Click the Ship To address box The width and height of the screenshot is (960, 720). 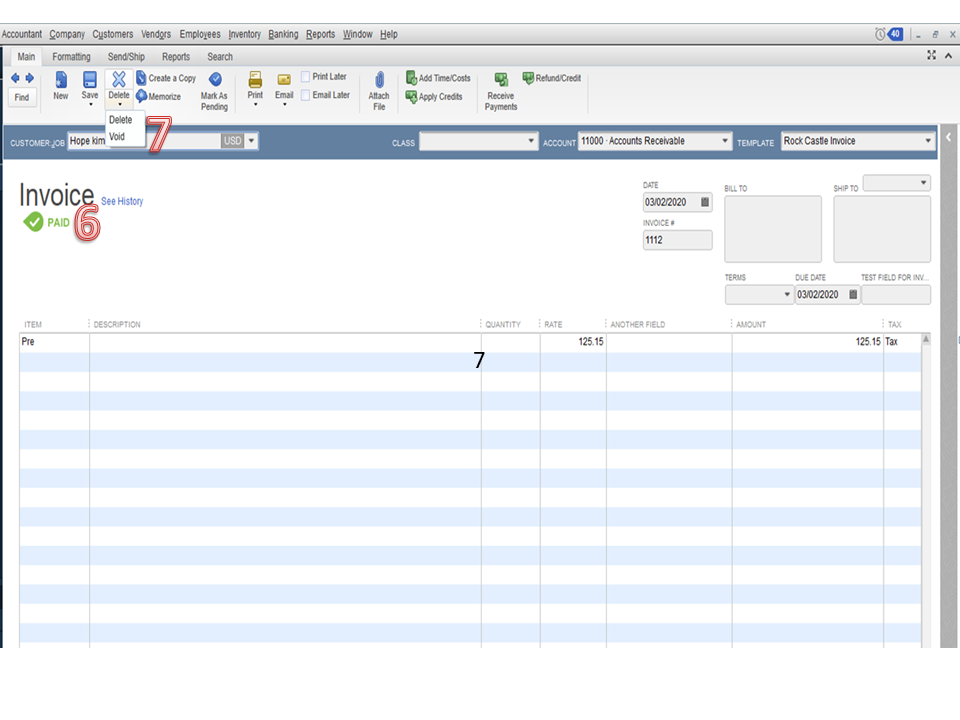(x=882, y=229)
